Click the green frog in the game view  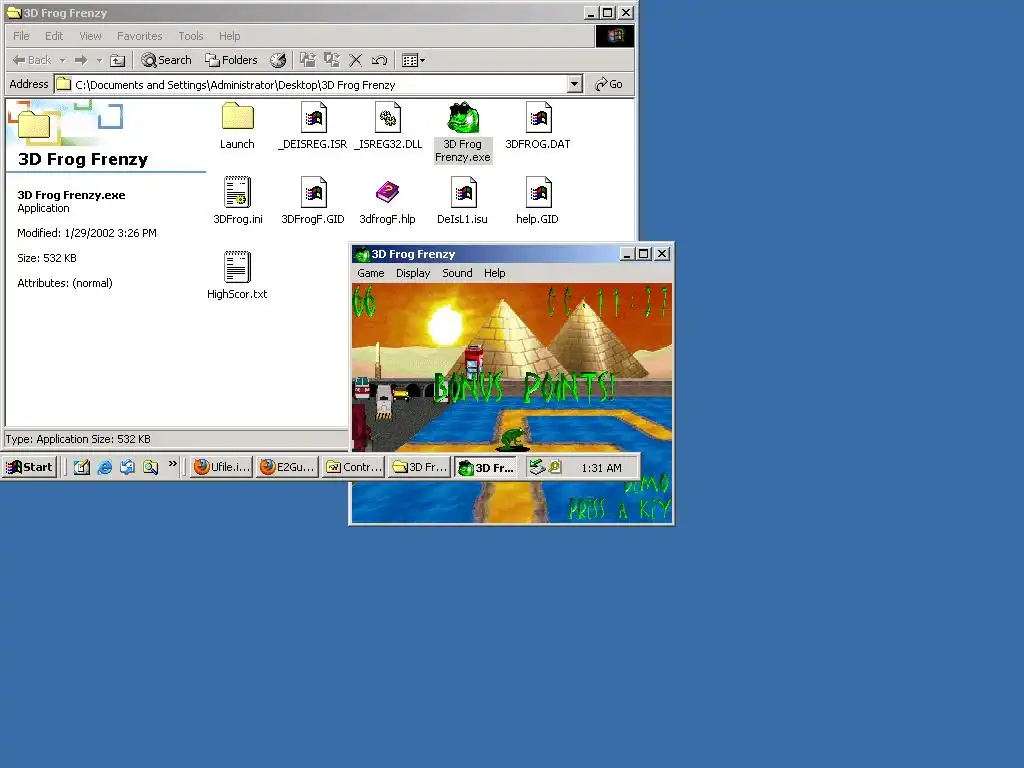tap(513, 439)
